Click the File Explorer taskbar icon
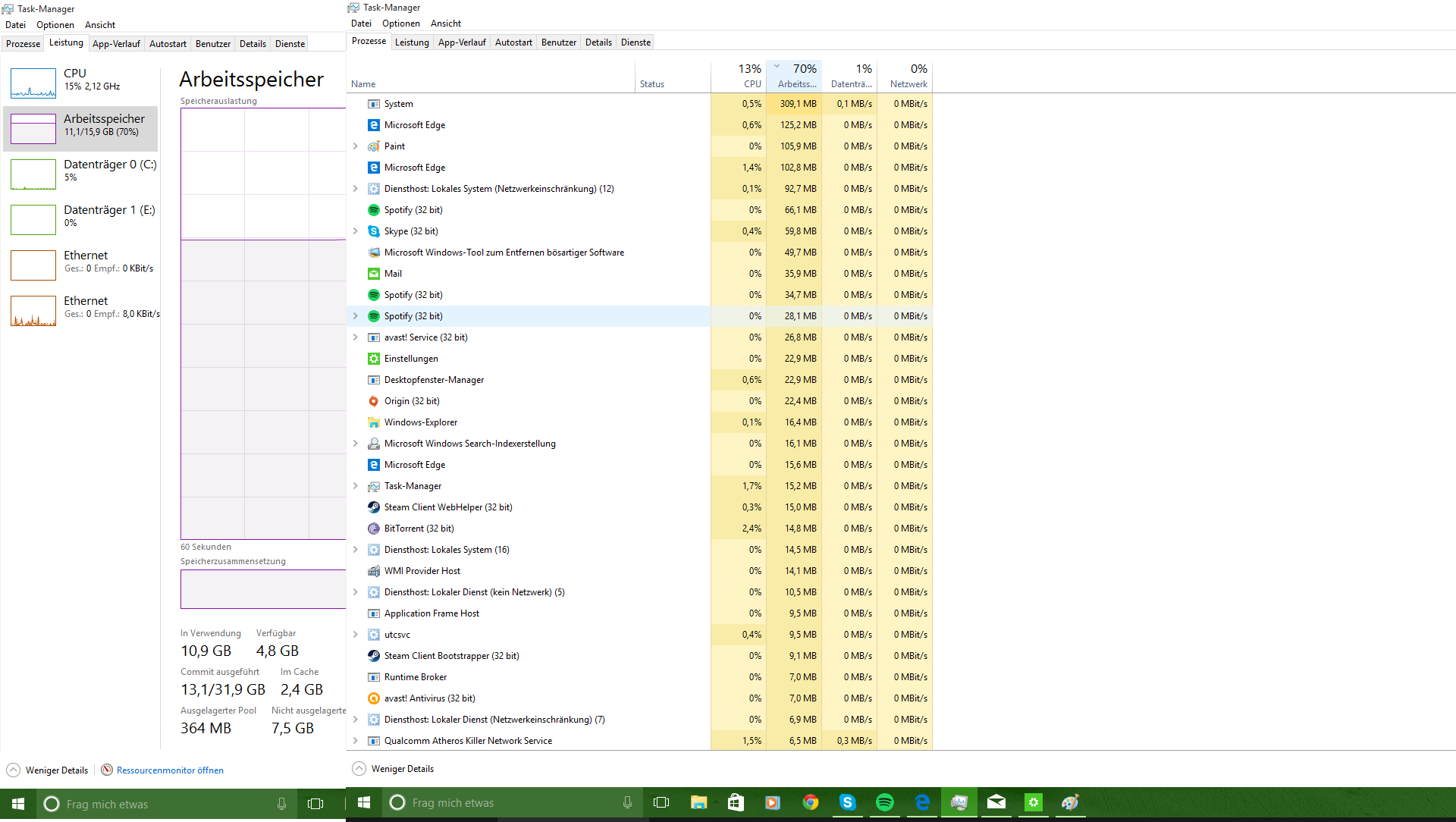Viewport: 1456px width, 822px height. 698,802
